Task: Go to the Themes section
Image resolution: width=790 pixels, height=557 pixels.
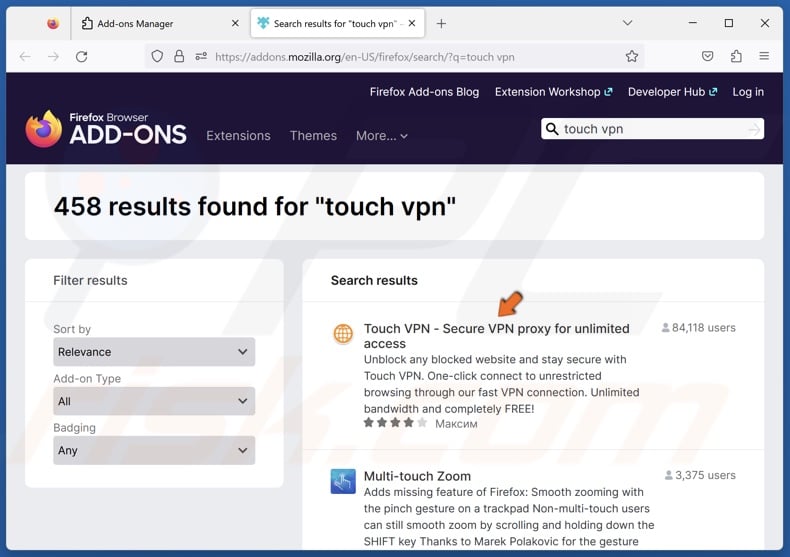Action: coord(313,135)
